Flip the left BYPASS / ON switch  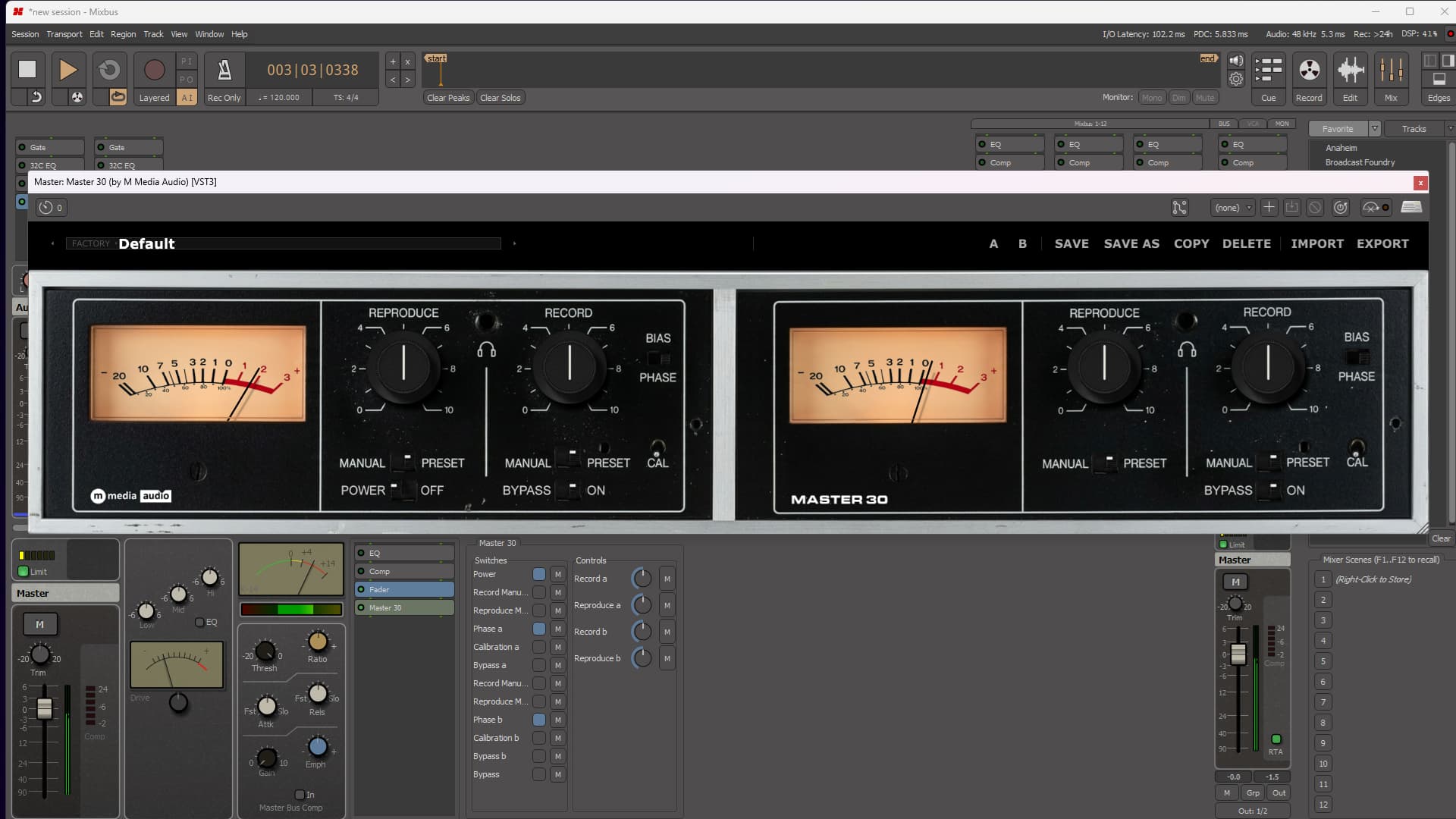(x=569, y=490)
